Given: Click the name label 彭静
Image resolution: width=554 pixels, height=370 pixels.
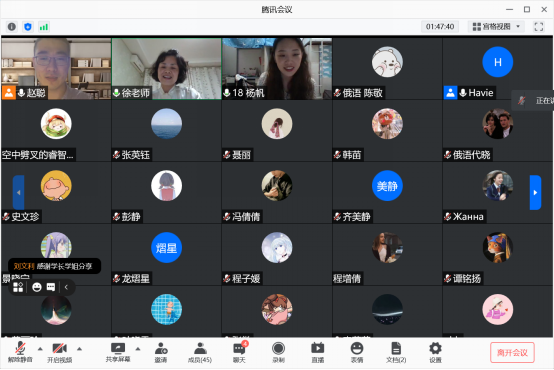Looking at the screenshot, I should tap(127, 217).
